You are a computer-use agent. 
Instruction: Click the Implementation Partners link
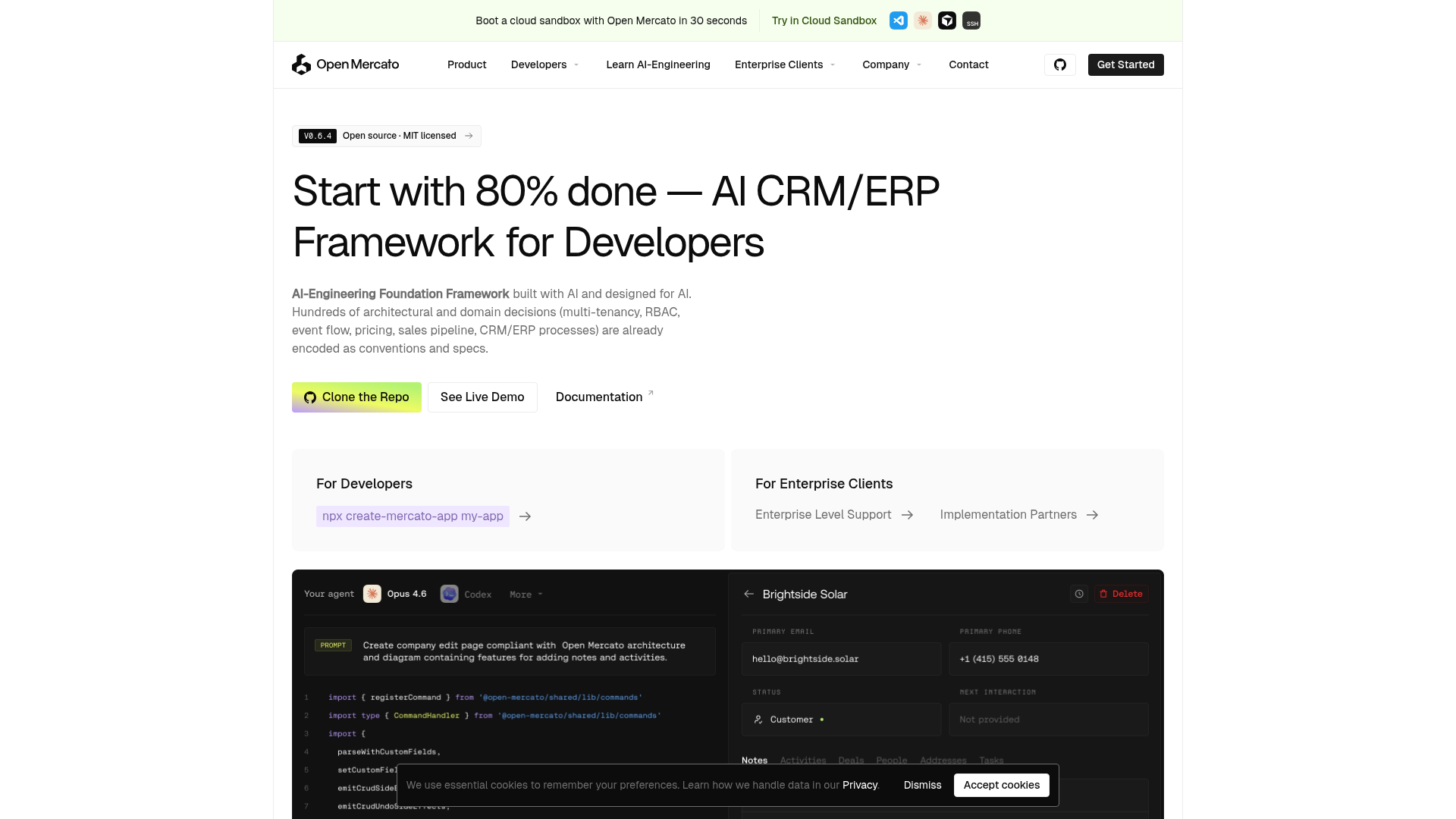1009,515
